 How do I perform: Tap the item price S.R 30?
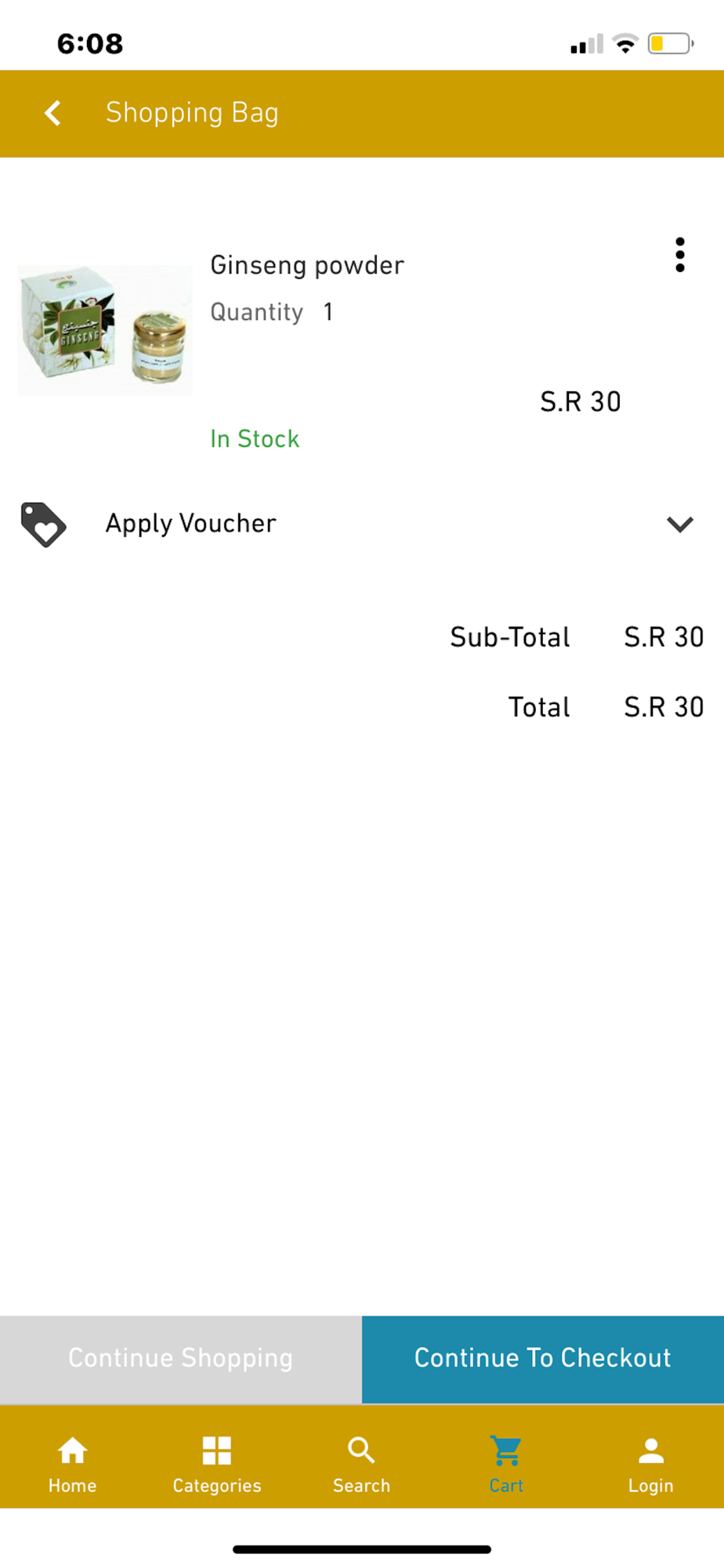pos(580,401)
